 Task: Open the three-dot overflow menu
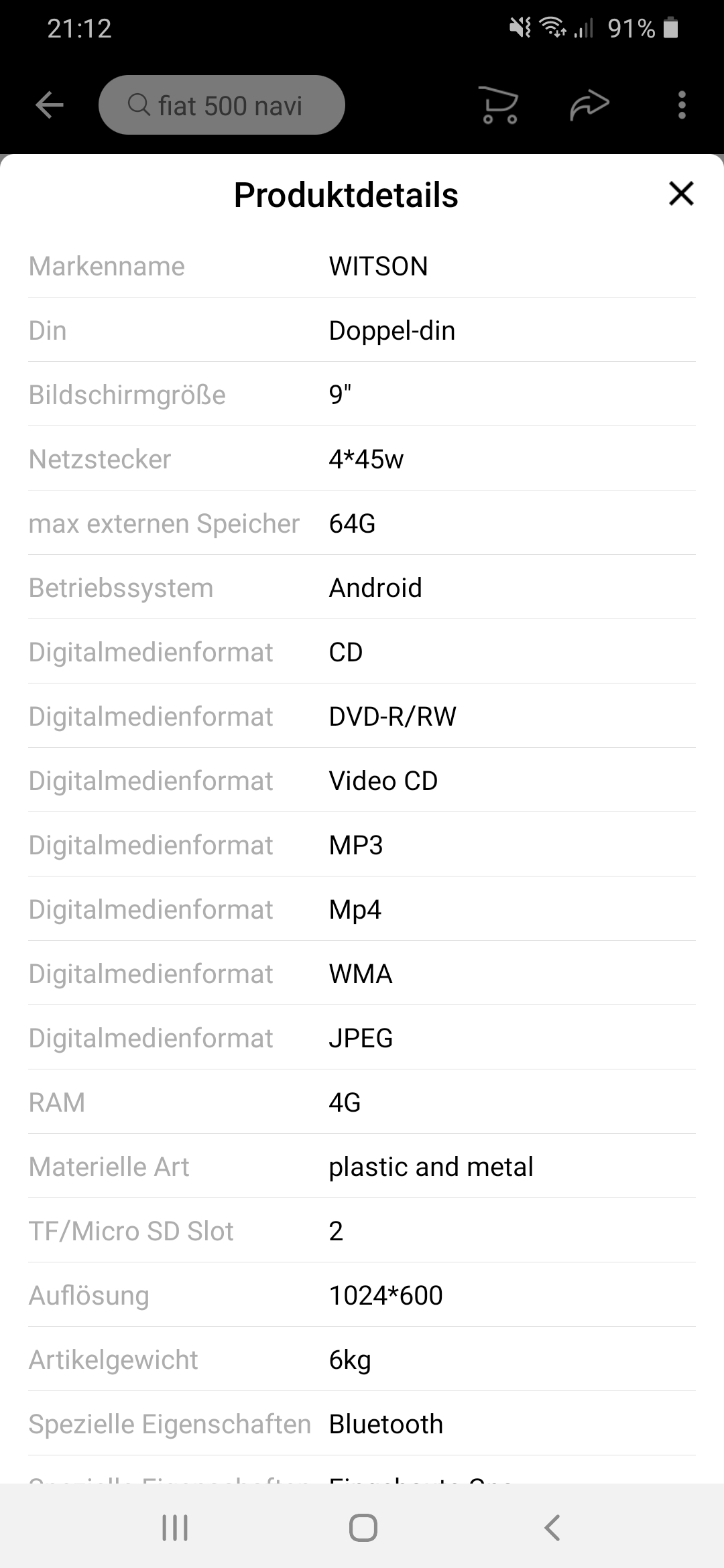(682, 105)
